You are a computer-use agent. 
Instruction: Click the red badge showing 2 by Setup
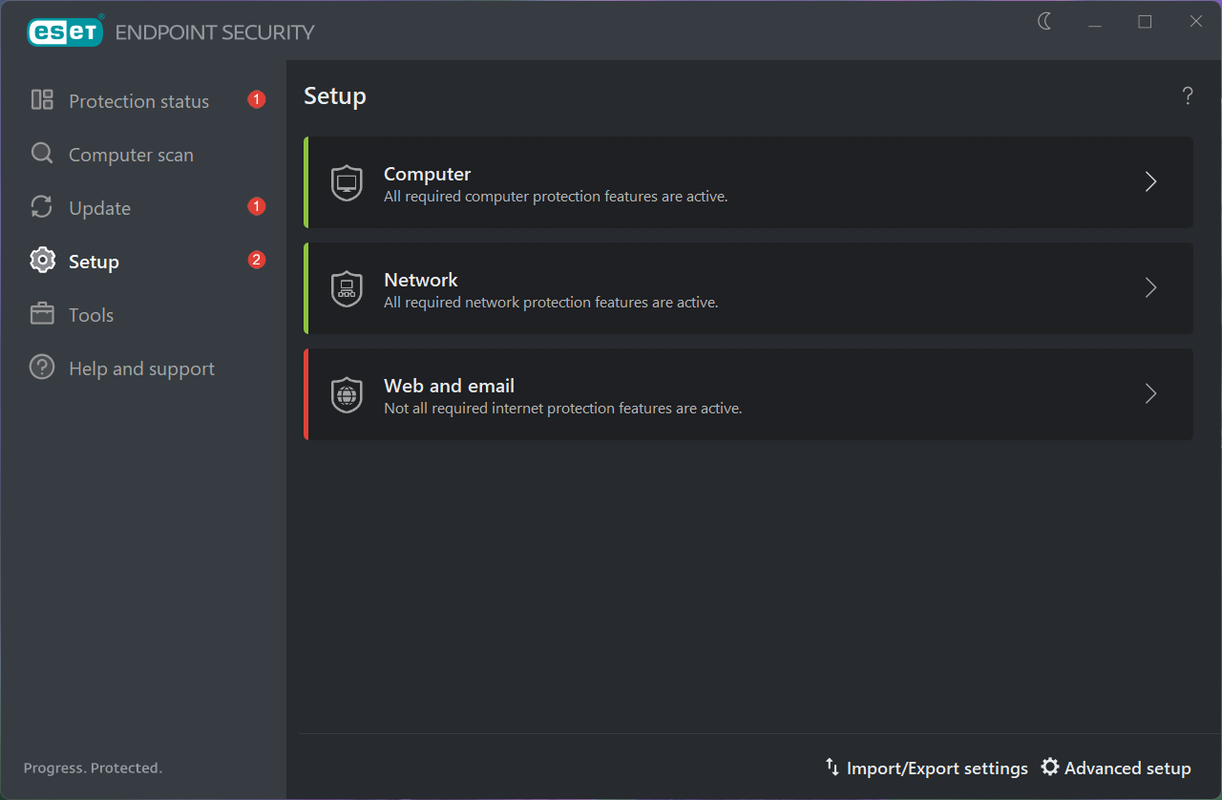[x=257, y=260]
